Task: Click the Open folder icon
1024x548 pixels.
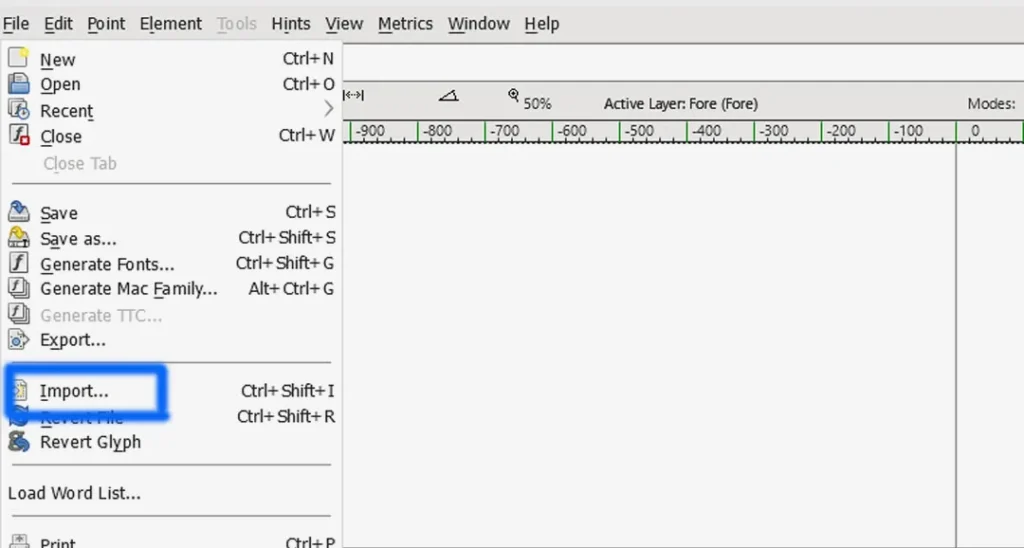Action: click(18, 84)
